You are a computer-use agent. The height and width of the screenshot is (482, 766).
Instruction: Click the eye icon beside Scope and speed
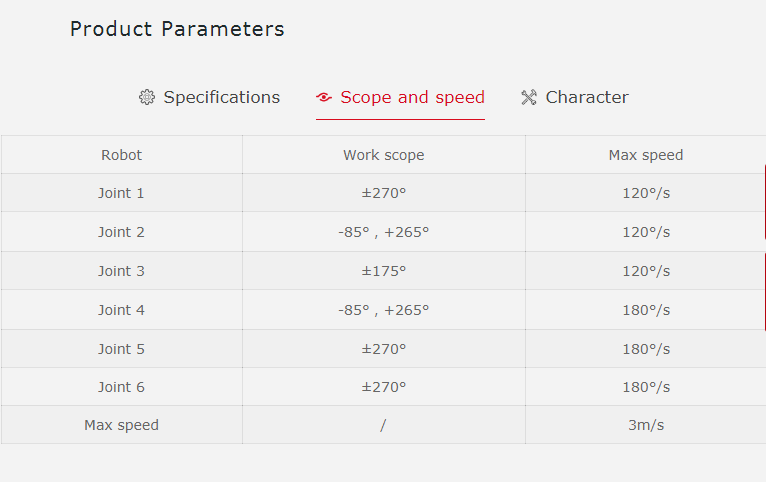324,98
